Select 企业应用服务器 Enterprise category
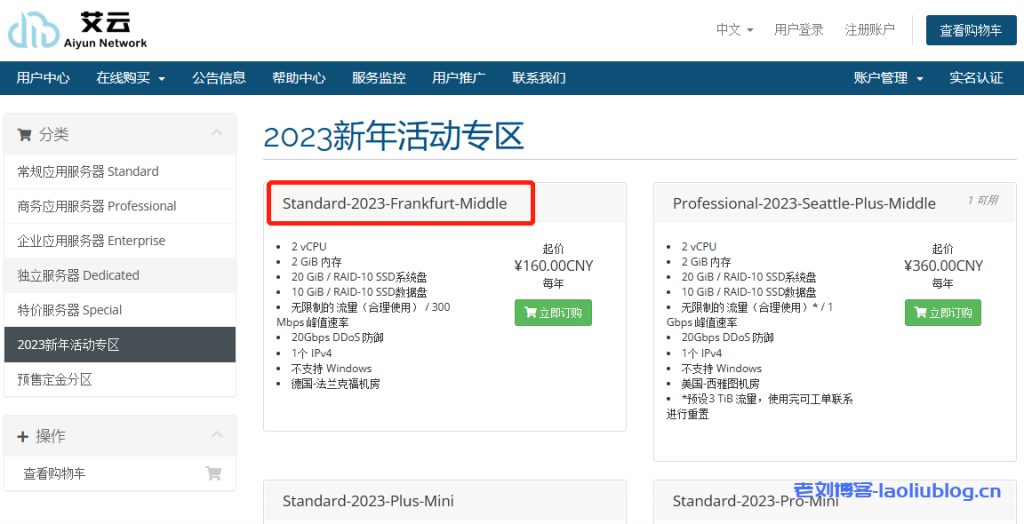This screenshot has height=524, width=1024. [x=120, y=241]
